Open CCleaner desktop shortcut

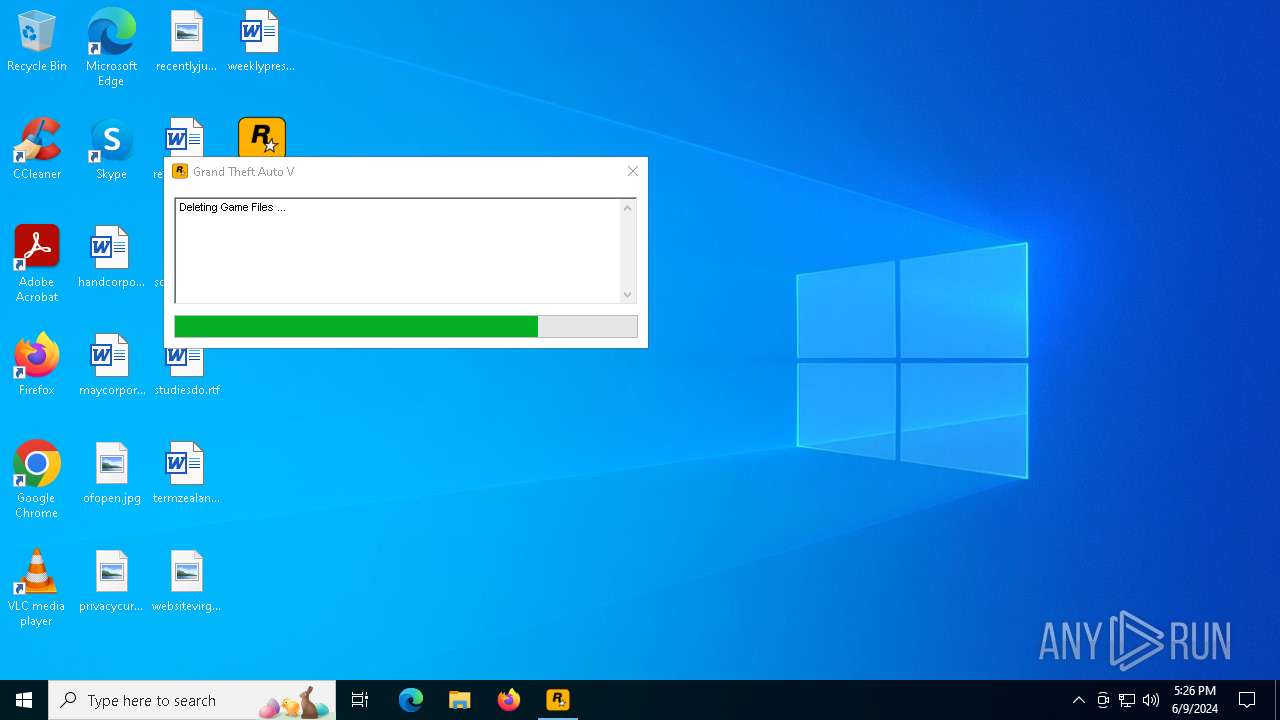pyautogui.click(x=37, y=150)
